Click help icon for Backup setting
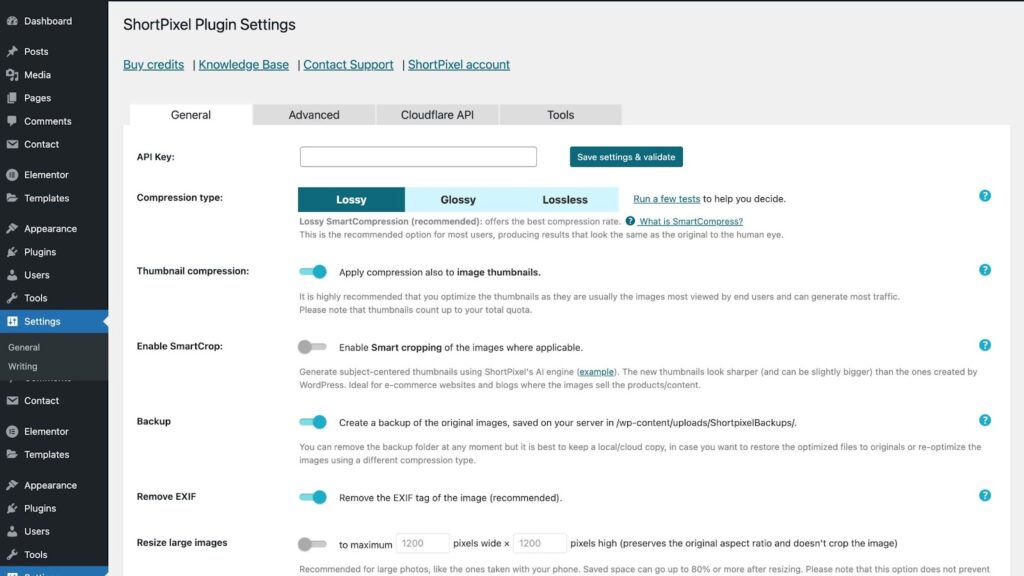Viewport: 1024px width, 576px height. point(984,421)
